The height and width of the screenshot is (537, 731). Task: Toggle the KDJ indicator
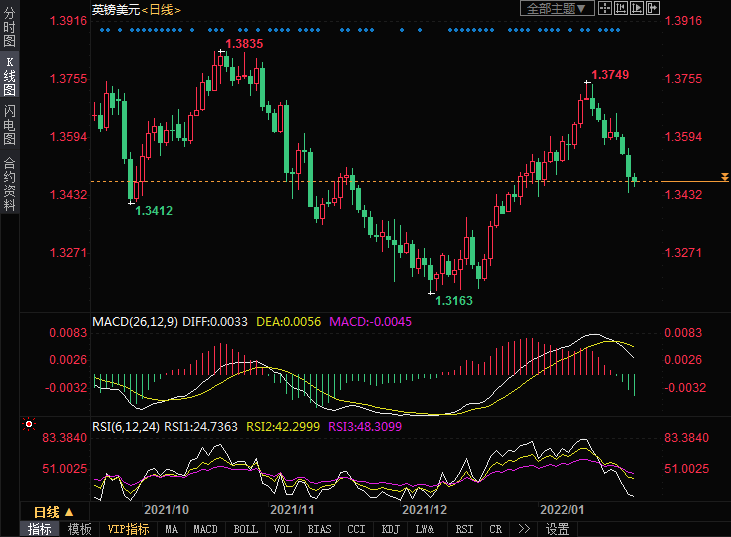coord(390,529)
